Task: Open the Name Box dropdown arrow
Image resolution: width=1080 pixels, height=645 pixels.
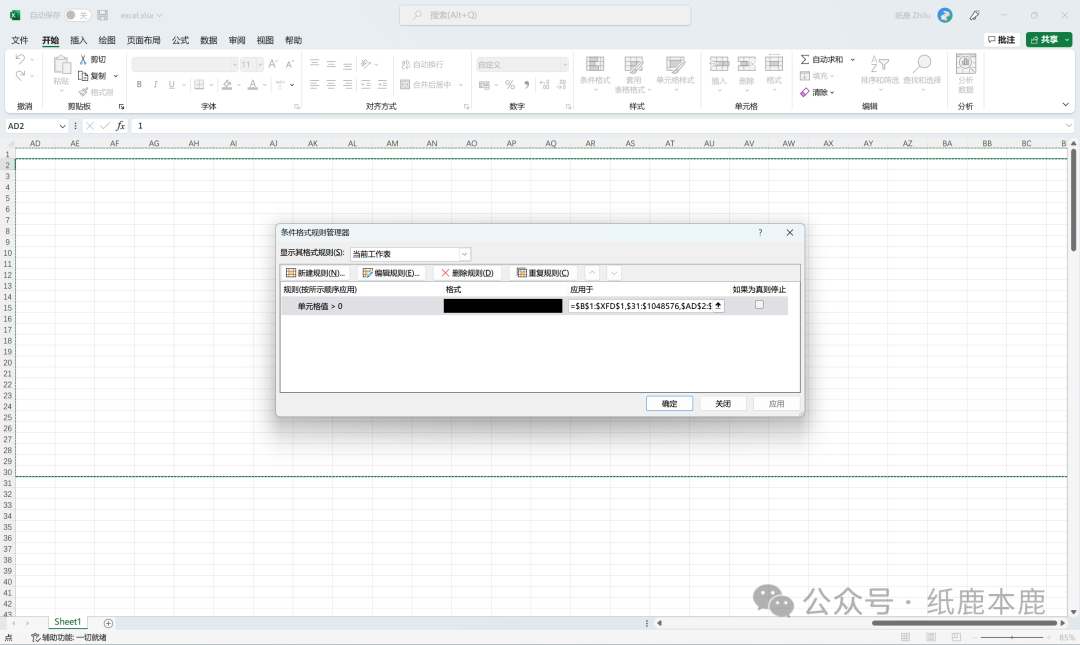Action: [x=62, y=126]
